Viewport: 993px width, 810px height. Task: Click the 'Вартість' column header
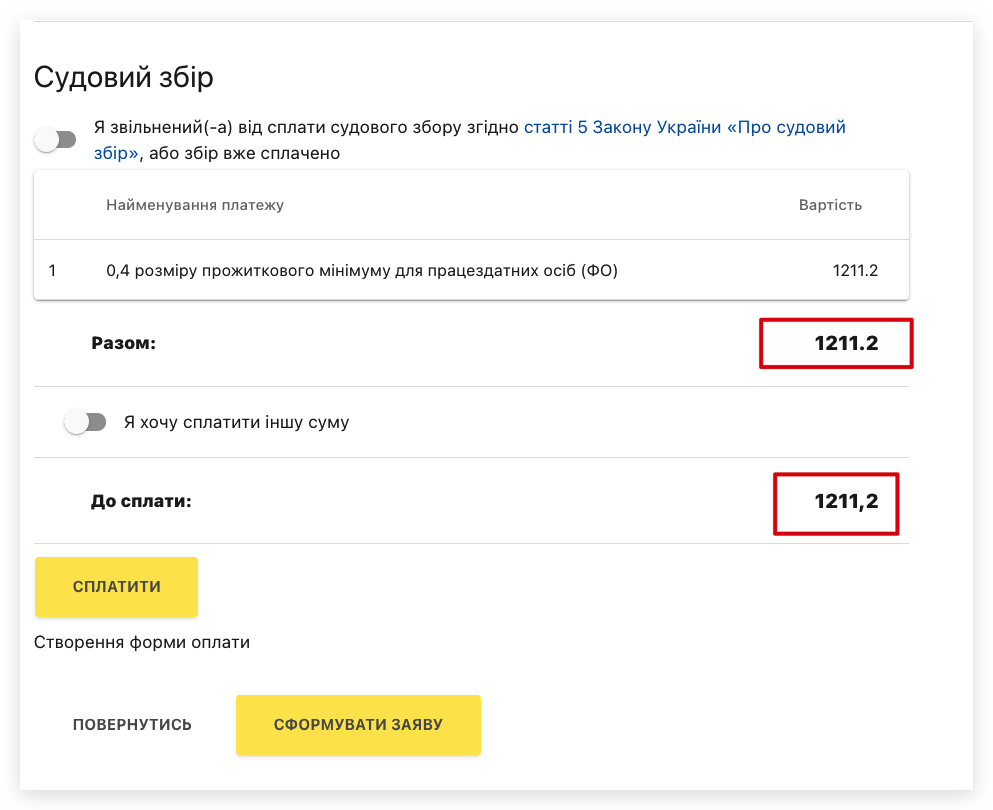[830, 205]
